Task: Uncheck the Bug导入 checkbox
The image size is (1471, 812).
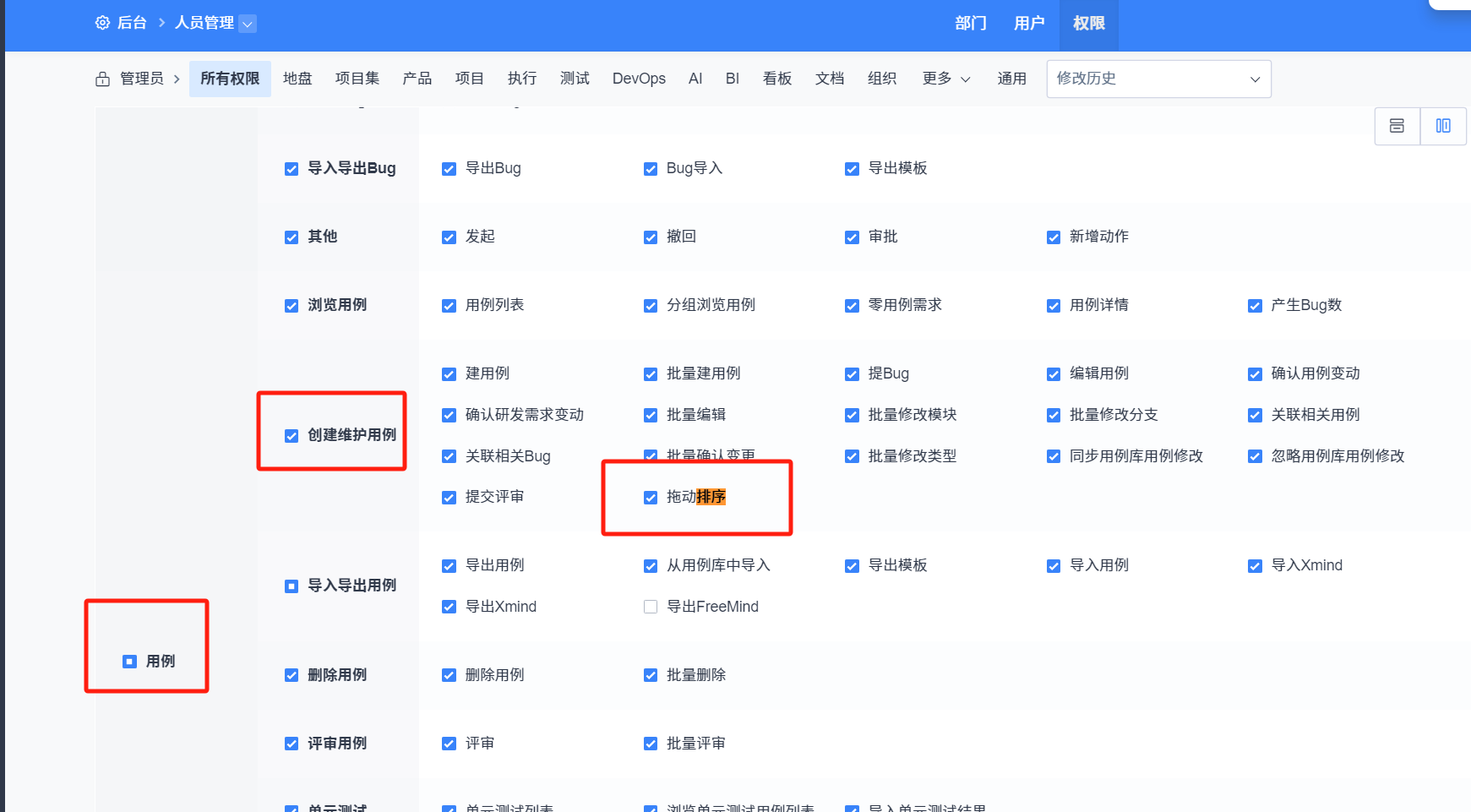Action: click(x=651, y=169)
